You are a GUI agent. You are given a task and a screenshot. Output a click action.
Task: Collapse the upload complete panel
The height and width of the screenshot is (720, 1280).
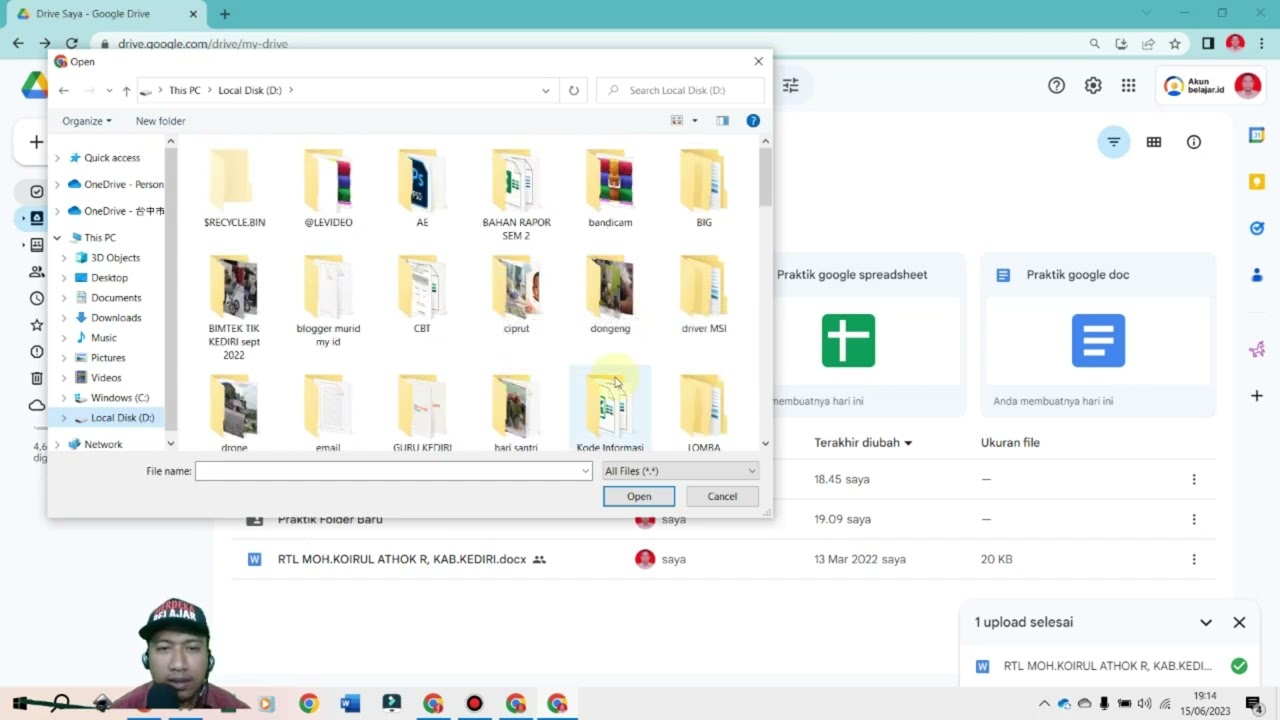click(1206, 622)
